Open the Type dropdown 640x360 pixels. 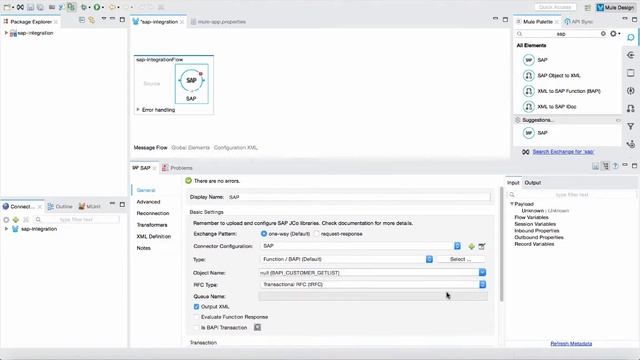coord(429,259)
